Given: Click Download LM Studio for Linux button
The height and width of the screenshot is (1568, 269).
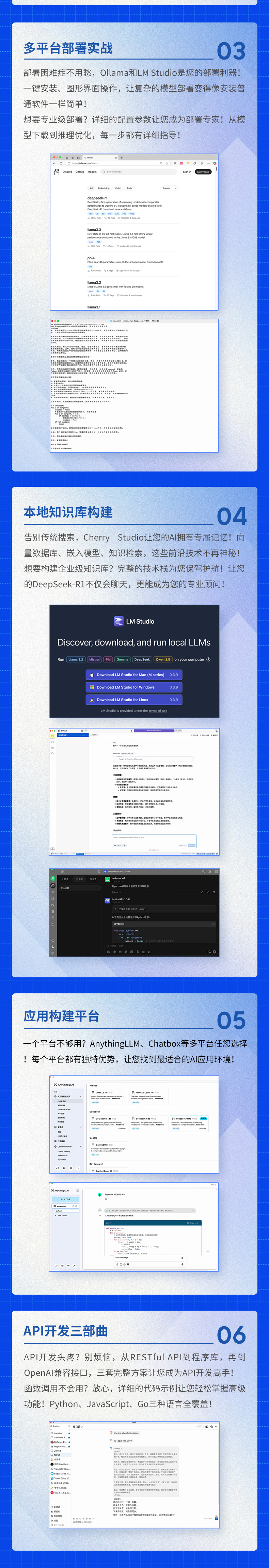Looking at the screenshot, I should click(134, 700).
